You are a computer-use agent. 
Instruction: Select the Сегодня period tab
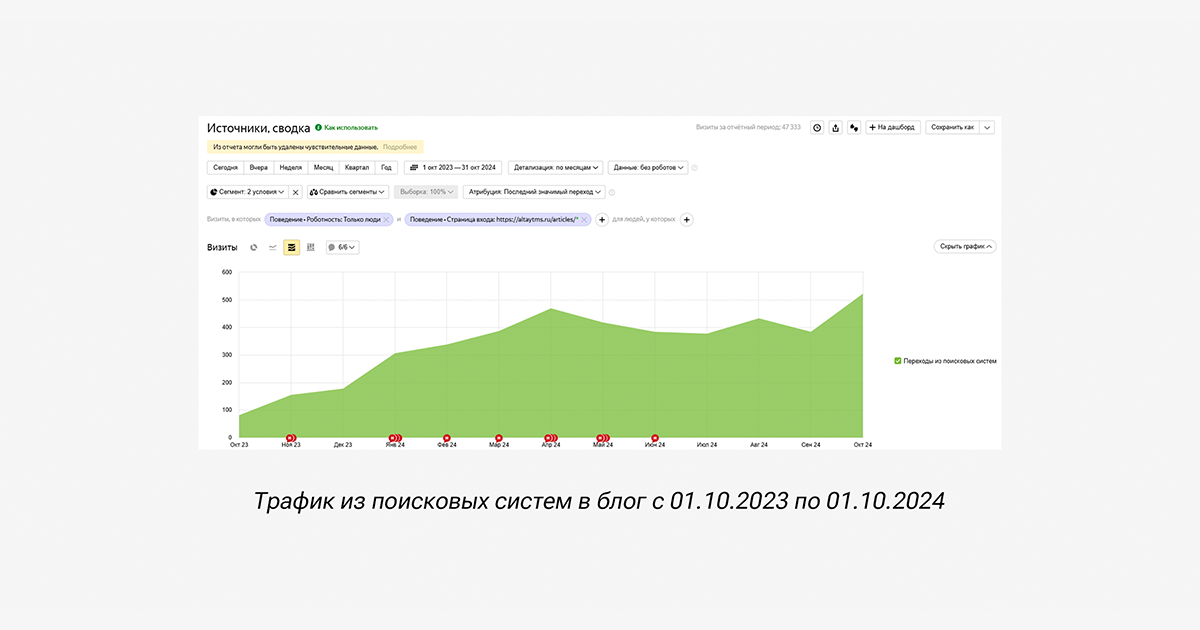tap(225, 168)
